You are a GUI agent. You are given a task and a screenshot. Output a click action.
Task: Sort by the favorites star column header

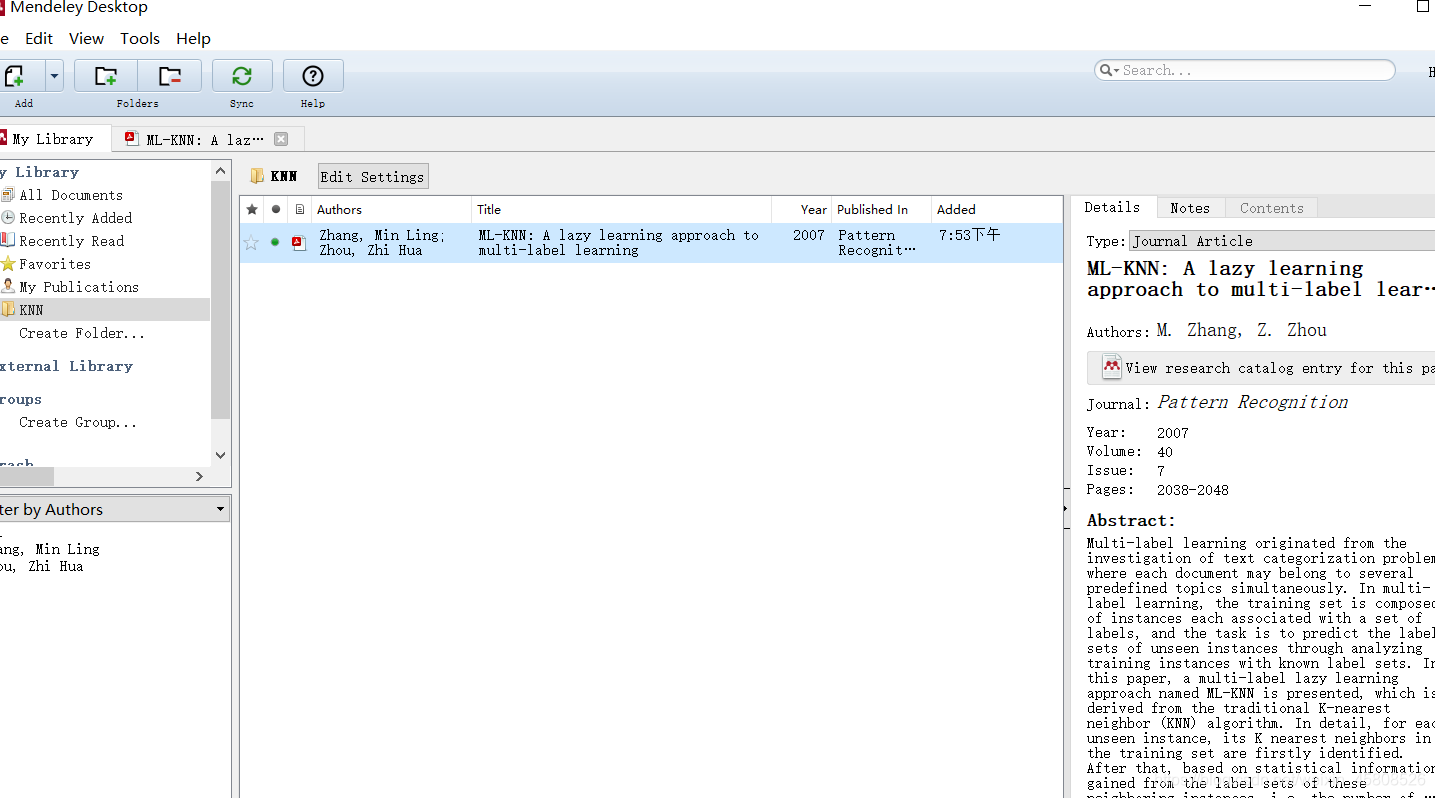[x=251, y=209]
